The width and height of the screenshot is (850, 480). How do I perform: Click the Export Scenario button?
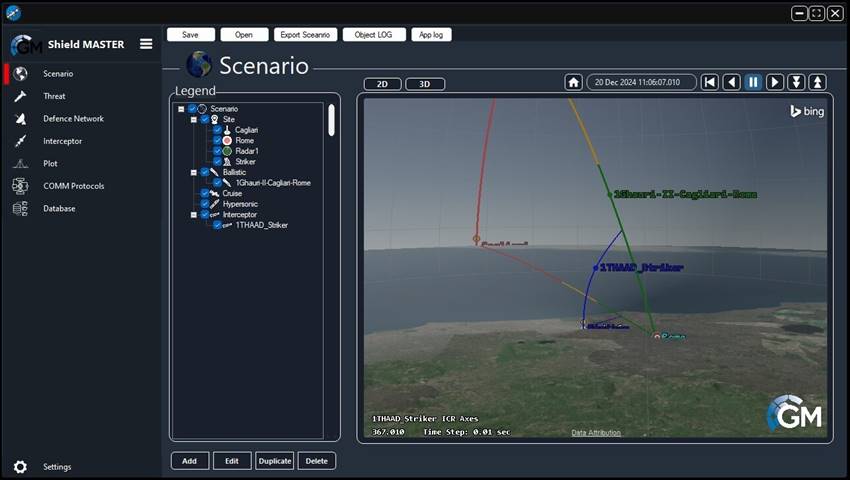pyautogui.click(x=304, y=34)
